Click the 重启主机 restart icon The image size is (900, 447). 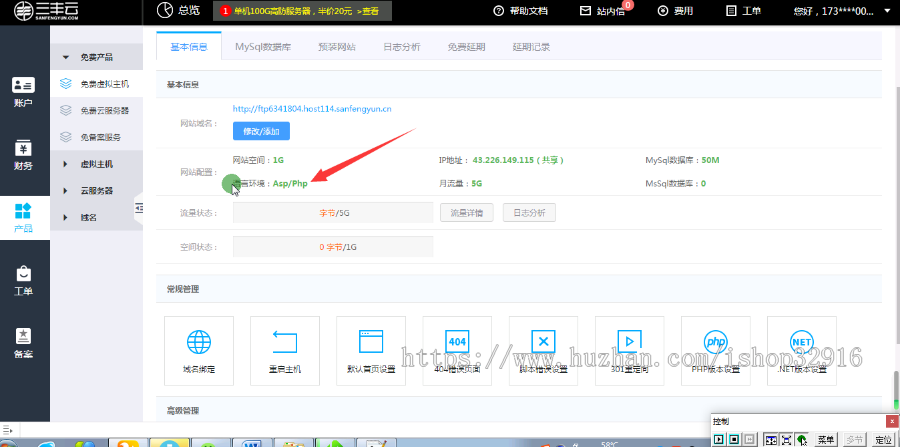284,349
